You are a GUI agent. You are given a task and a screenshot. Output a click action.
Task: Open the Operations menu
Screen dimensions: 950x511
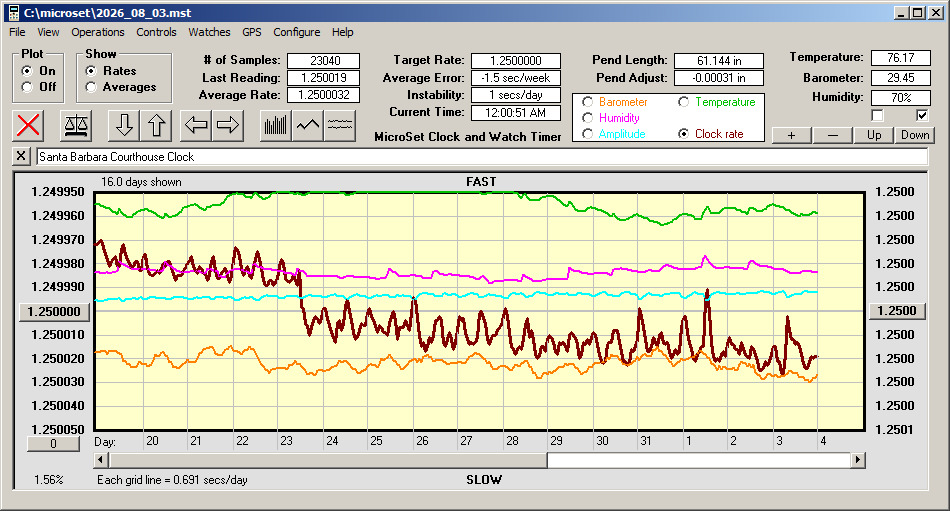click(98, 32)
